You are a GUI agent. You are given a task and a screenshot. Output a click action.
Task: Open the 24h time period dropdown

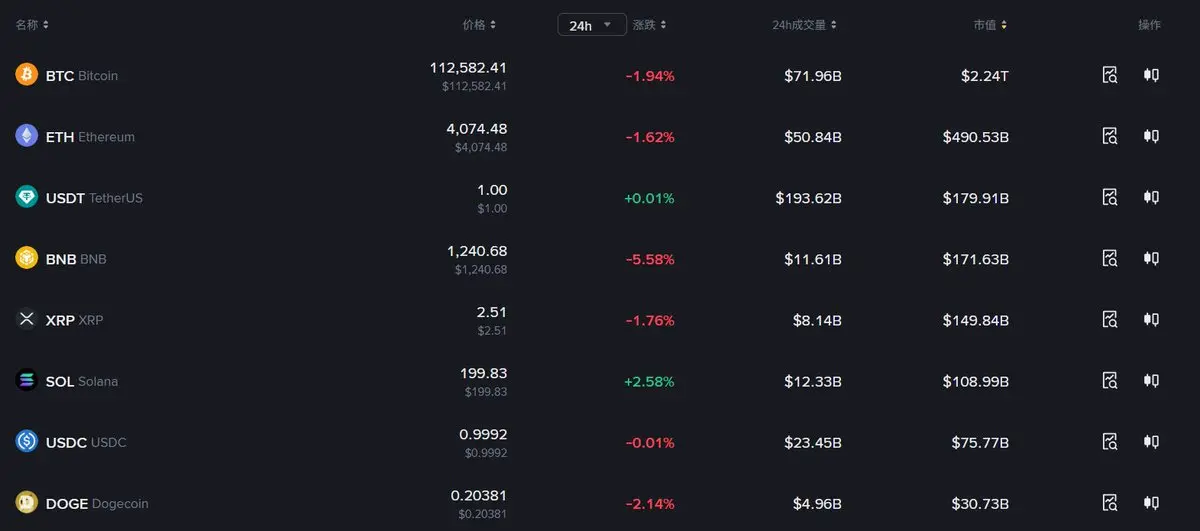[591, 25]
